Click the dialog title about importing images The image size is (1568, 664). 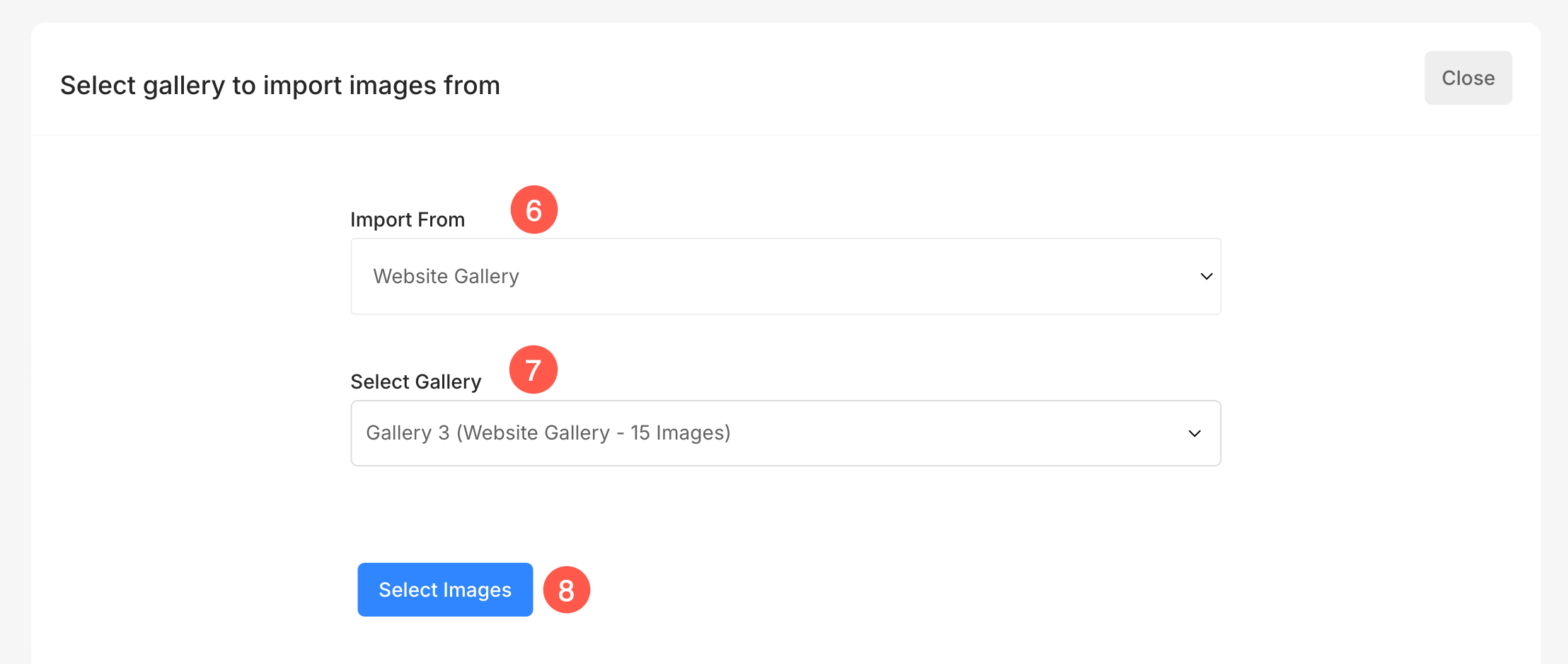[280, 86]
